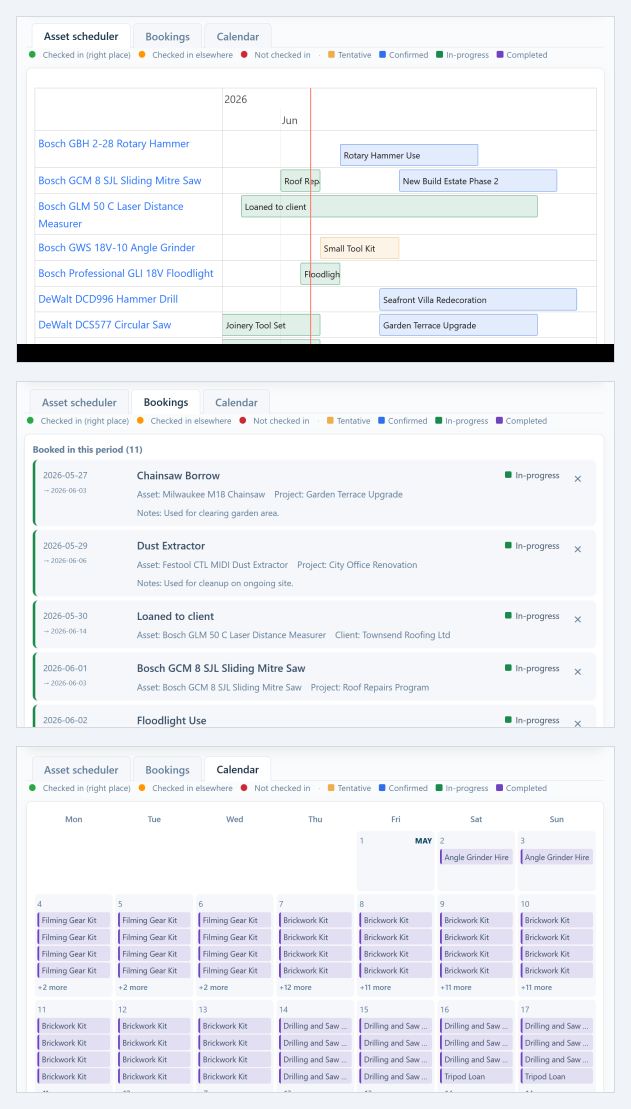The image size is (631, 1109).
Task: Open the DeWalt DCS577 Circular Saw link
Action: 105,325
